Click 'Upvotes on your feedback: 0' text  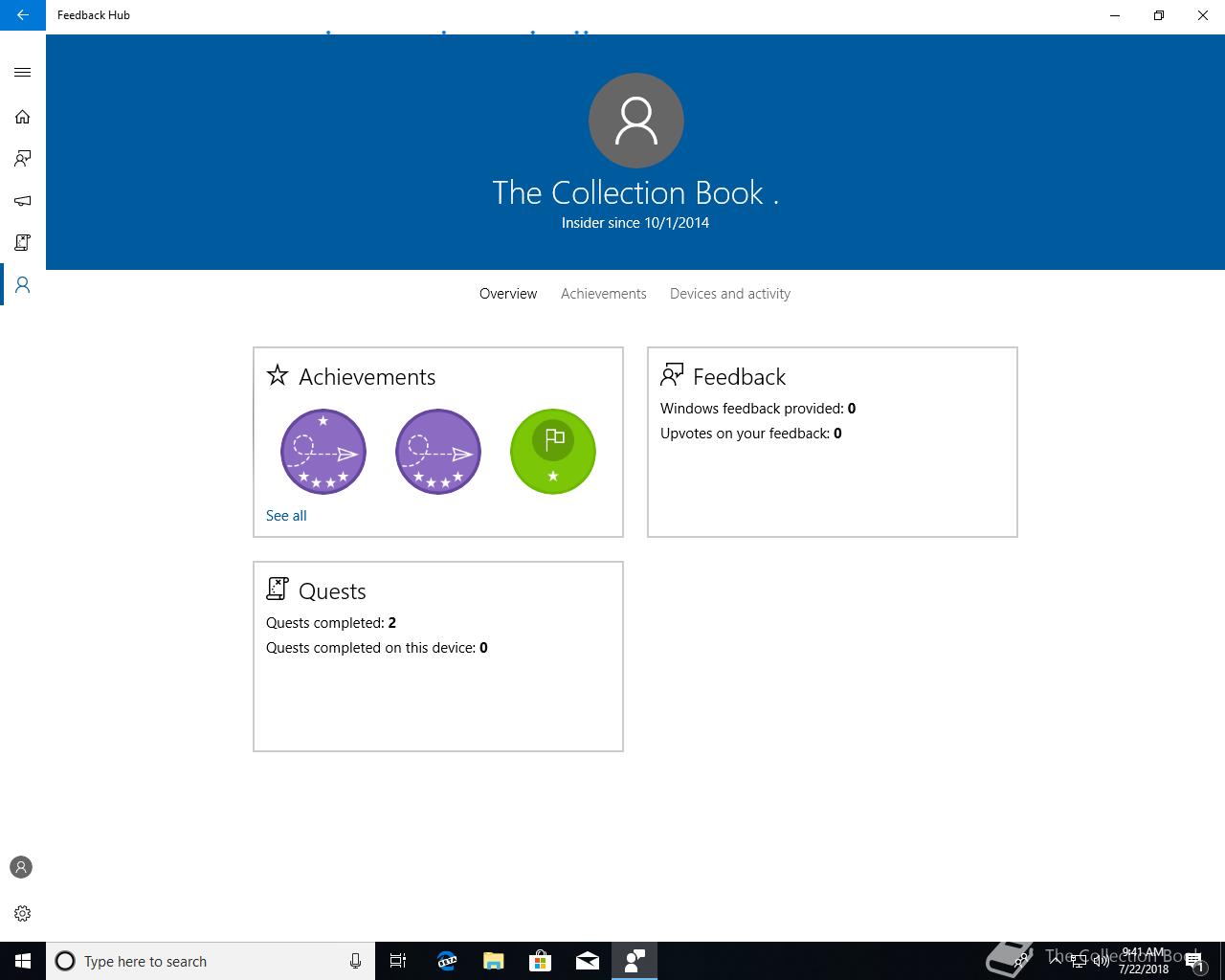coord(751,434)
